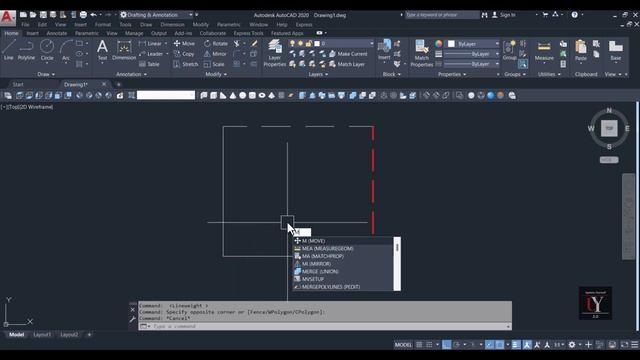Click the autocomplete list scrollbar
Image resolution: width=640 pixels, height=360 pixels.
tap(397, 264)
